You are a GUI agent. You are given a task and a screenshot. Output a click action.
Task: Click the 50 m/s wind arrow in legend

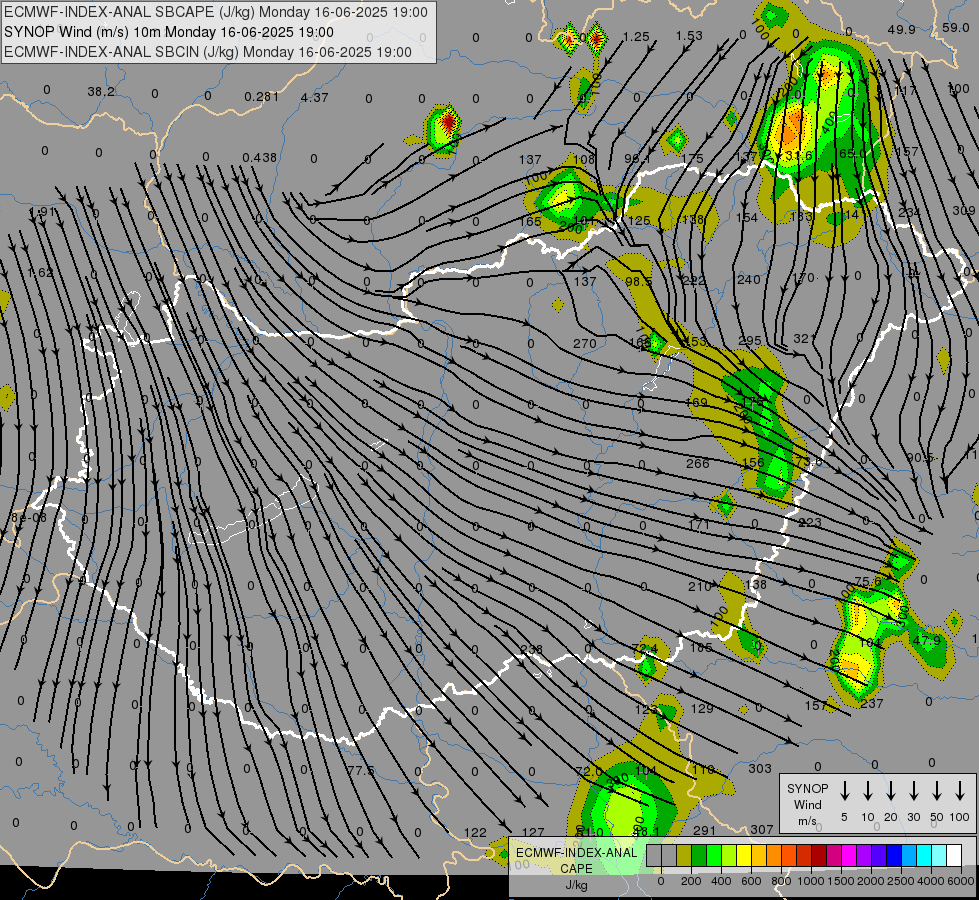(x=937, y=791)
